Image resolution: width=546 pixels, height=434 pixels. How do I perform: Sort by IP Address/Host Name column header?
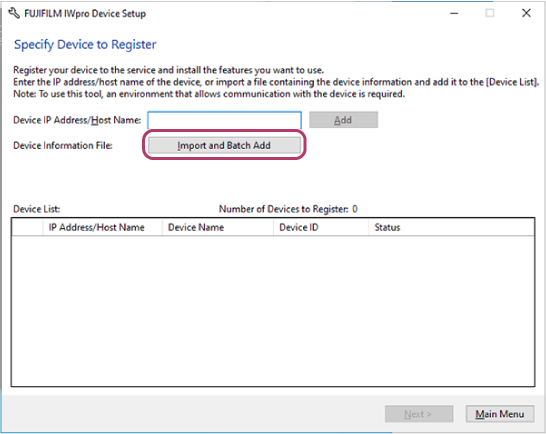(x=102, y=227)
